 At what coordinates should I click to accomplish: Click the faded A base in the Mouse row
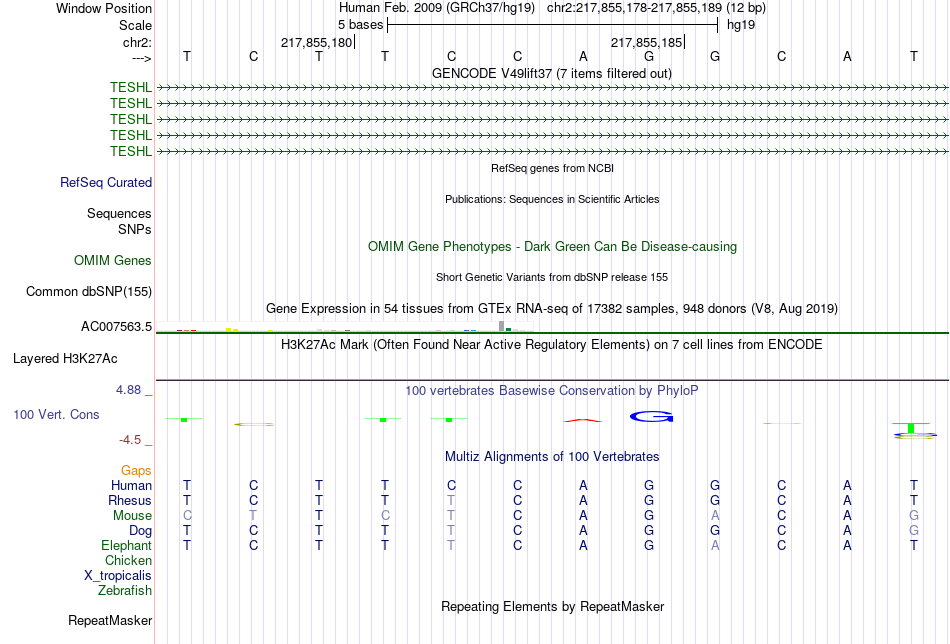coord(715,516)
